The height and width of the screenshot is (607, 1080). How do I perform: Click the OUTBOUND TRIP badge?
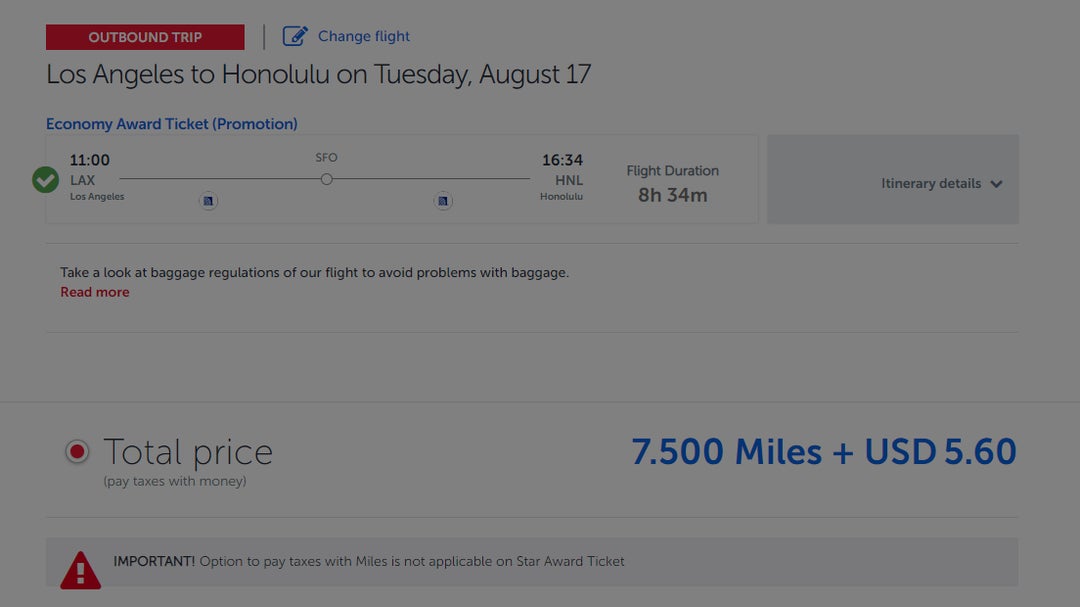click(145, 36)
